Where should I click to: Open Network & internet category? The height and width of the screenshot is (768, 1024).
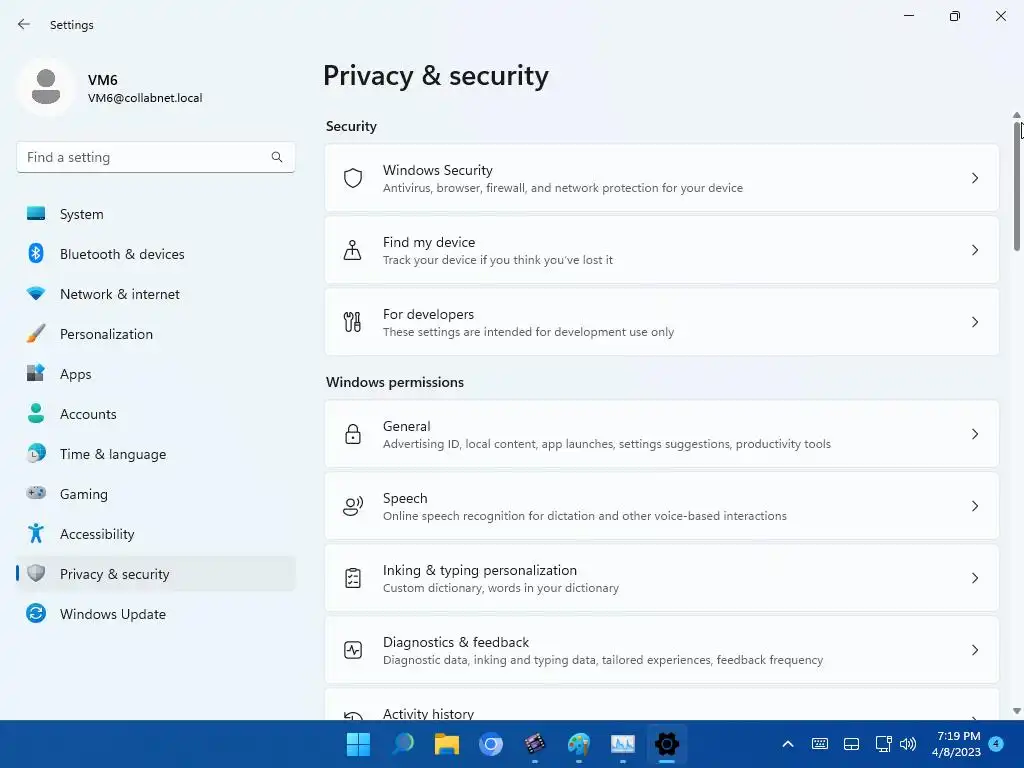tap(155, 293)
